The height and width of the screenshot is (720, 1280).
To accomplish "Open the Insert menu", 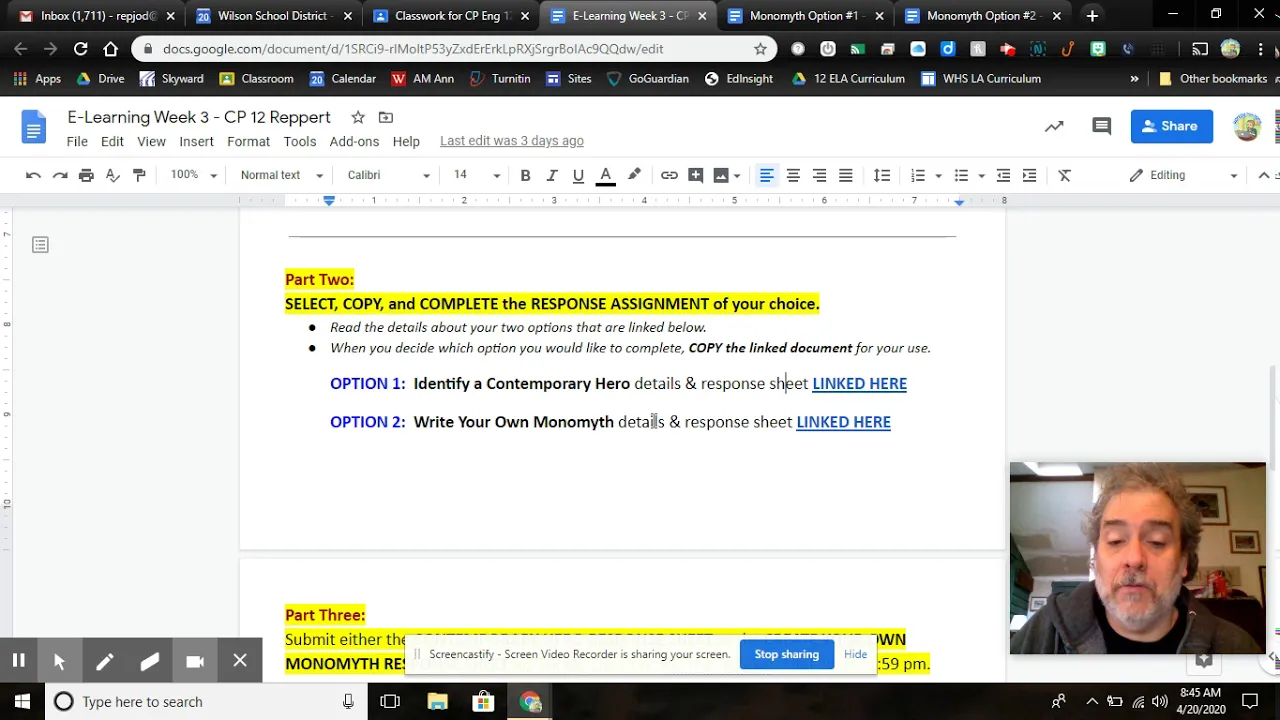I will (196, 141).
